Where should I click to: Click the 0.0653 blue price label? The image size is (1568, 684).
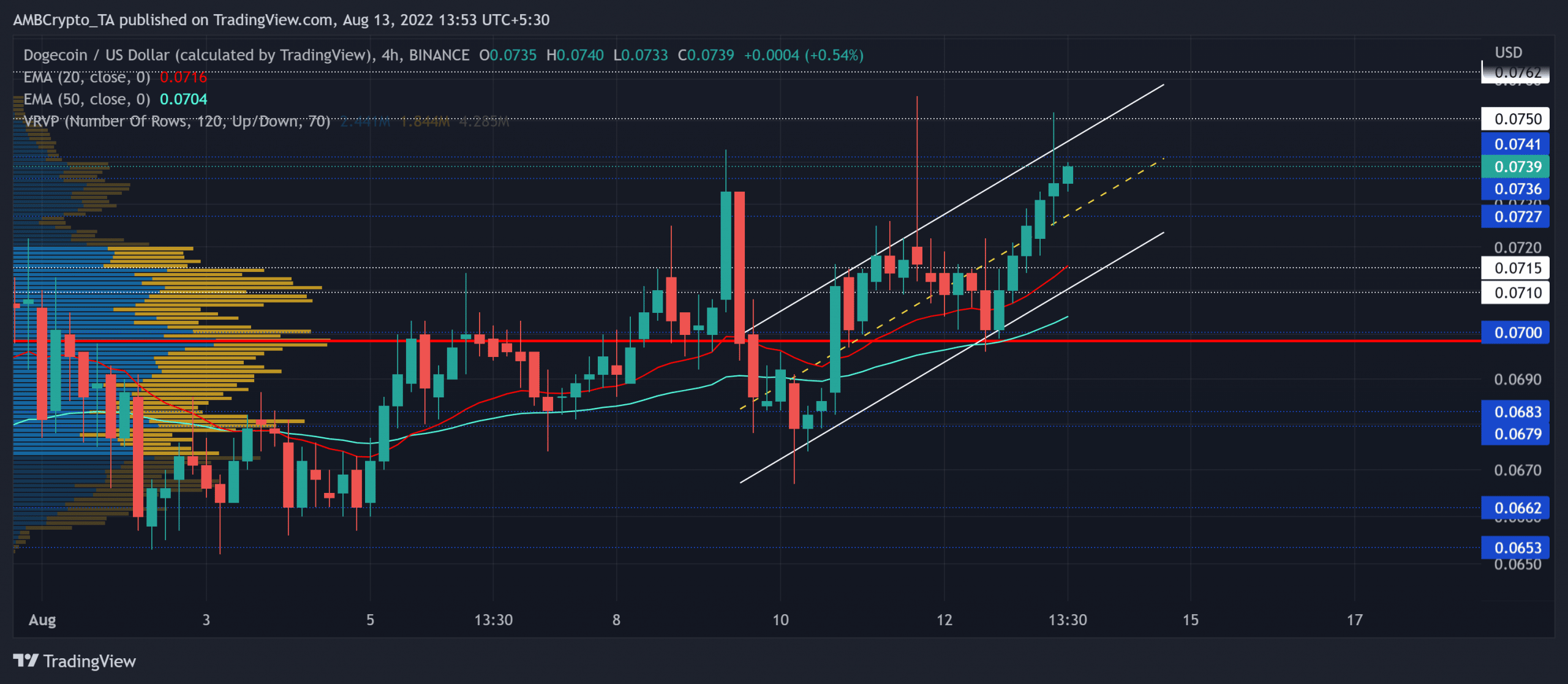(x=1515, y=547)
